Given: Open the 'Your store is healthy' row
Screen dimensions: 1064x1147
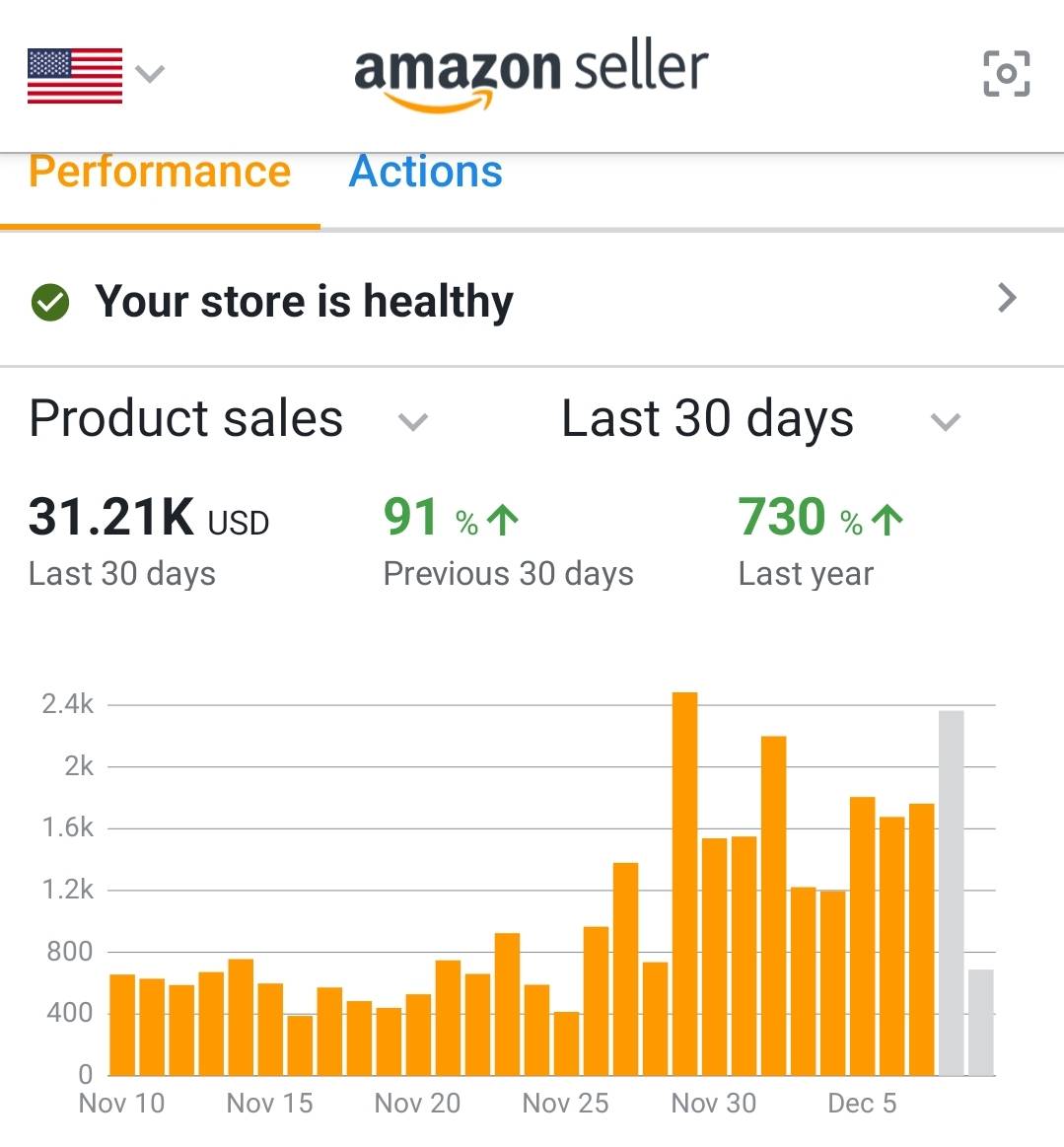Looking at the screenshot, I should 532,300.
